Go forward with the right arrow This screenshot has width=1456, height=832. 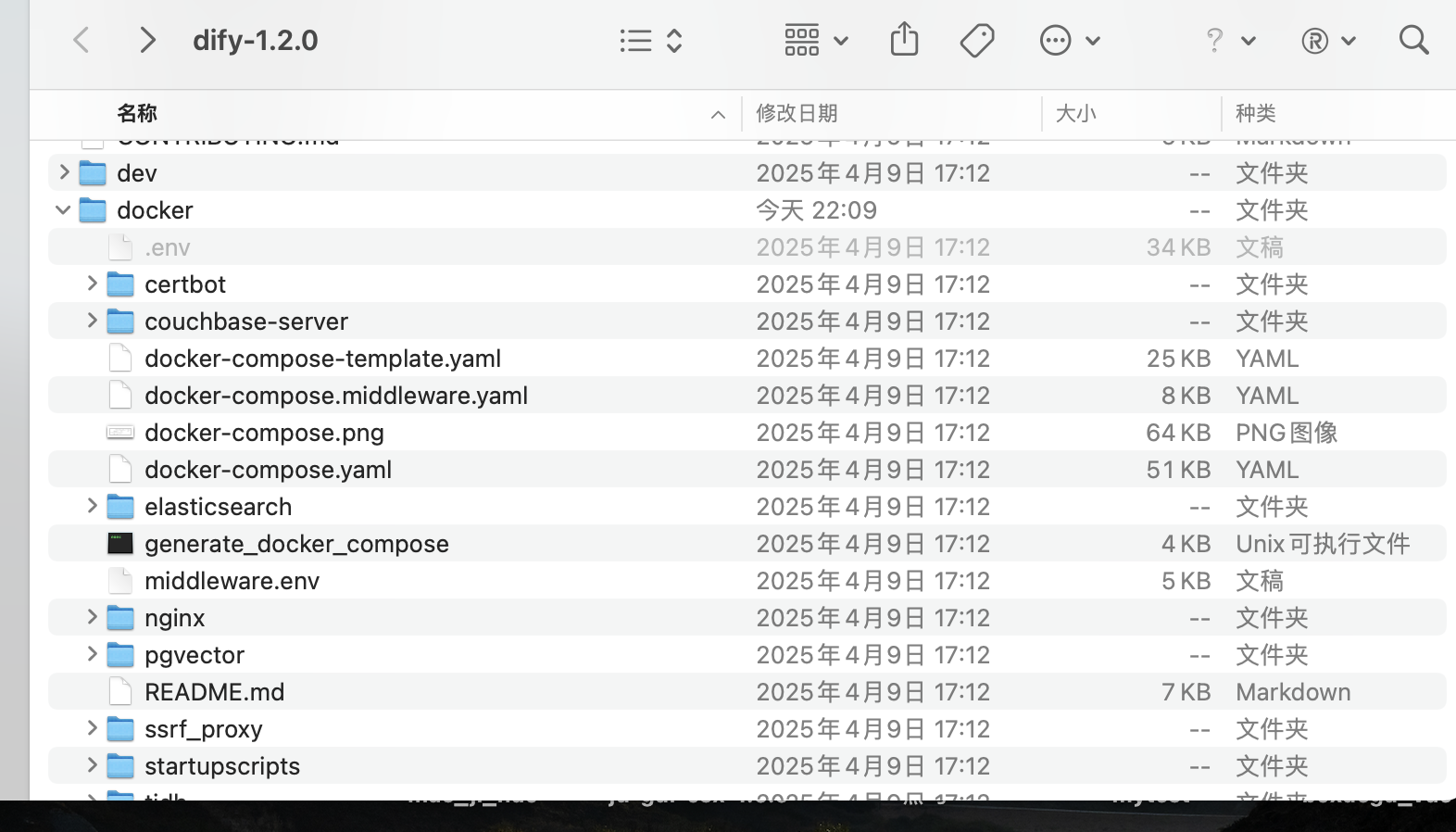point(146,40)
